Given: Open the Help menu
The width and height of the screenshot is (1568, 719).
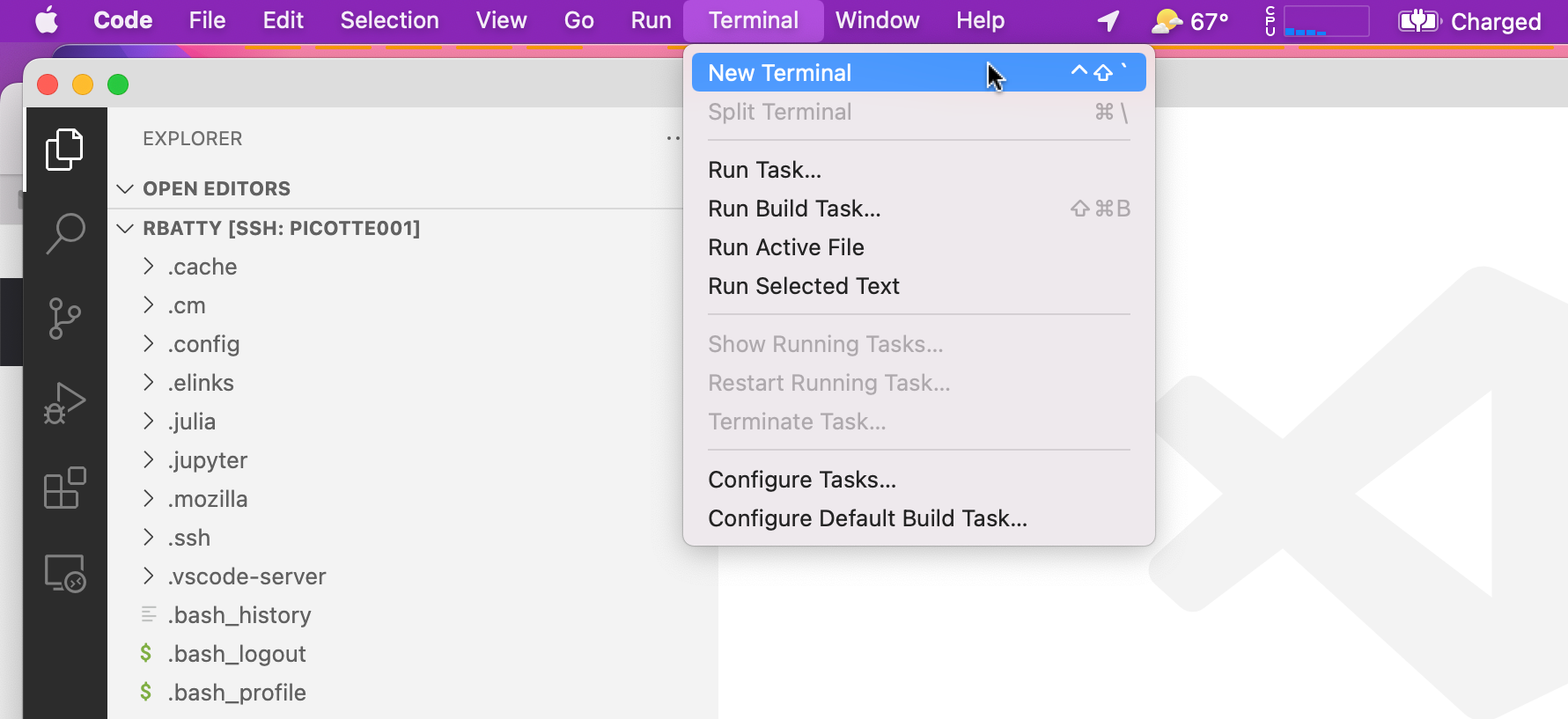Looking at the screenshot, I should coord(980,20).
